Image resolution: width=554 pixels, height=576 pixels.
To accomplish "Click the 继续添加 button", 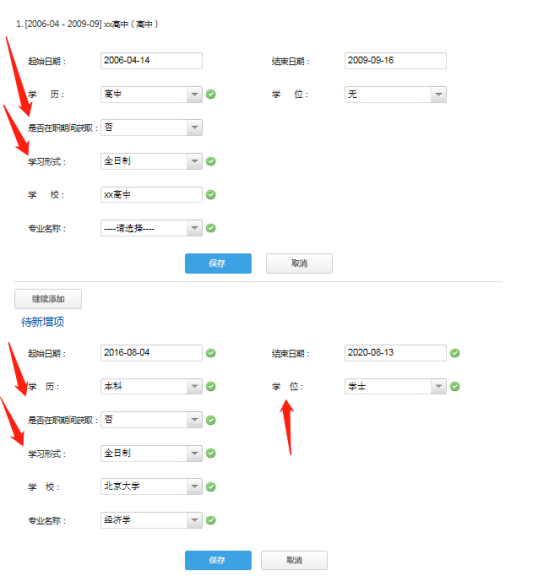I will coord(48,299).
